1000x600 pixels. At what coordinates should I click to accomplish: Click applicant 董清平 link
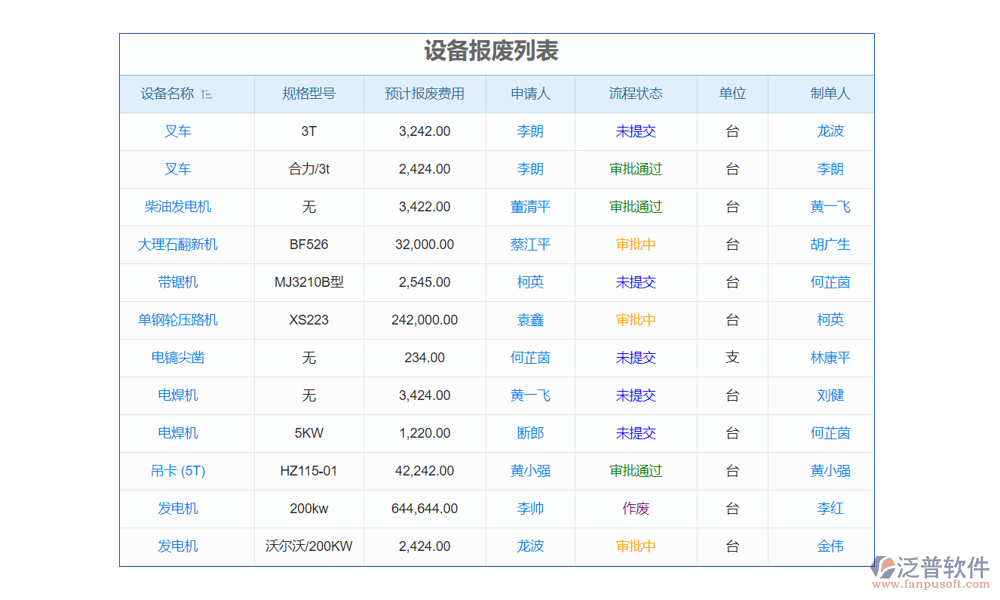[530, 207]
